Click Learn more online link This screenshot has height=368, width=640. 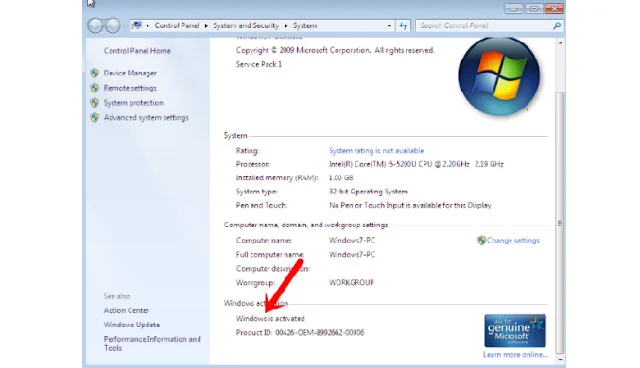(x=515, y=355)
